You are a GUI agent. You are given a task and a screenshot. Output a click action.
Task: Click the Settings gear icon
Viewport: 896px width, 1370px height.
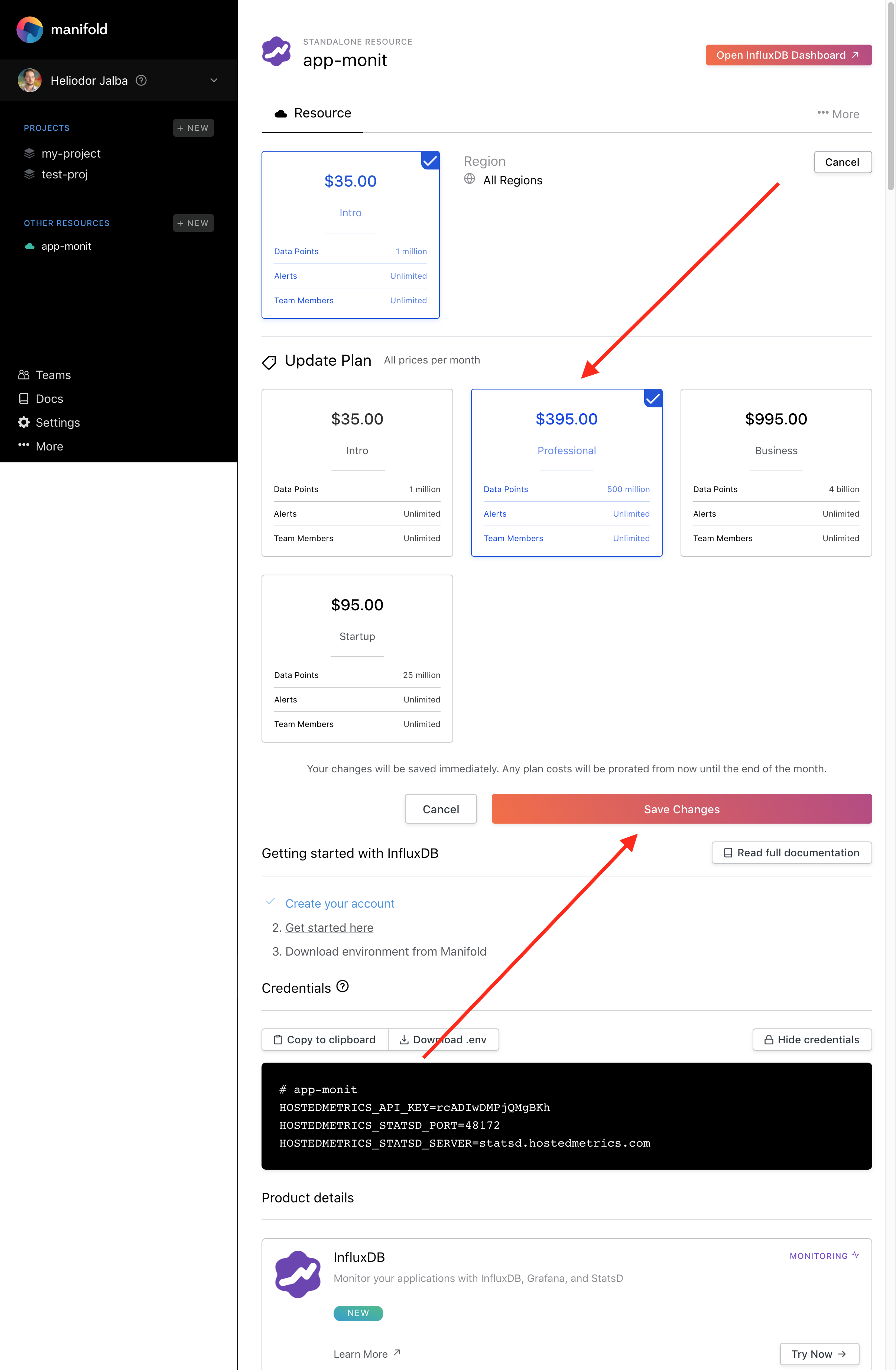tap(24, 422)
